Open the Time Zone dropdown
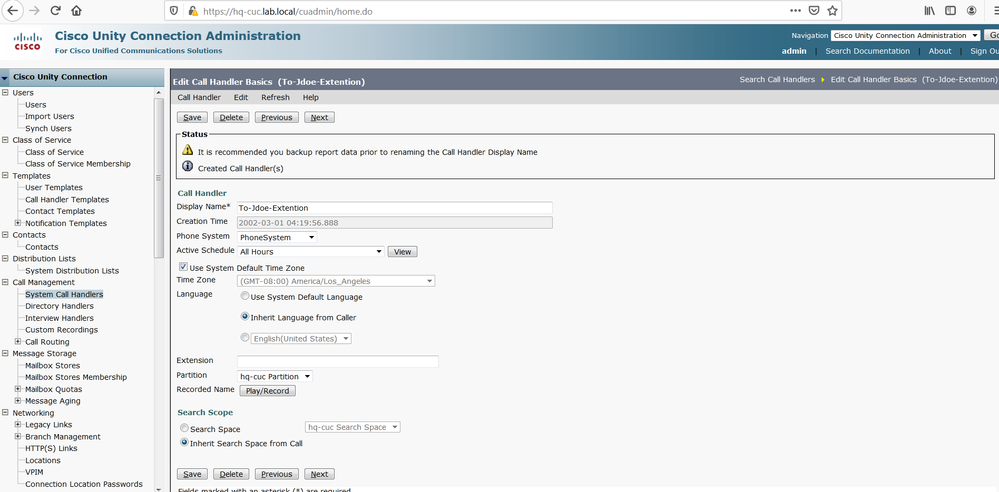 click(336, 281)
